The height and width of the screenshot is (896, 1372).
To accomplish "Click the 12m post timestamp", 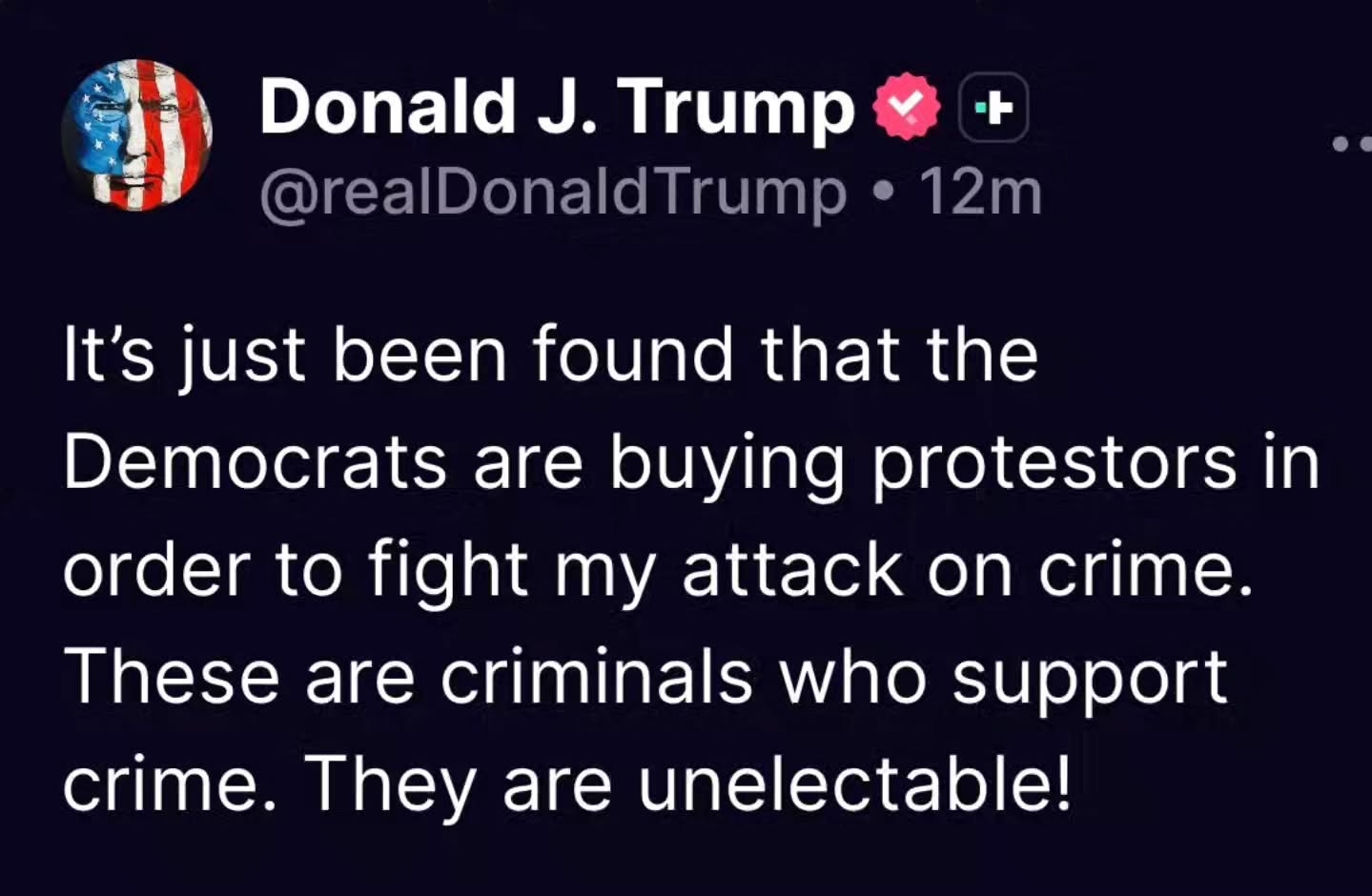I will tap(980, 193).
